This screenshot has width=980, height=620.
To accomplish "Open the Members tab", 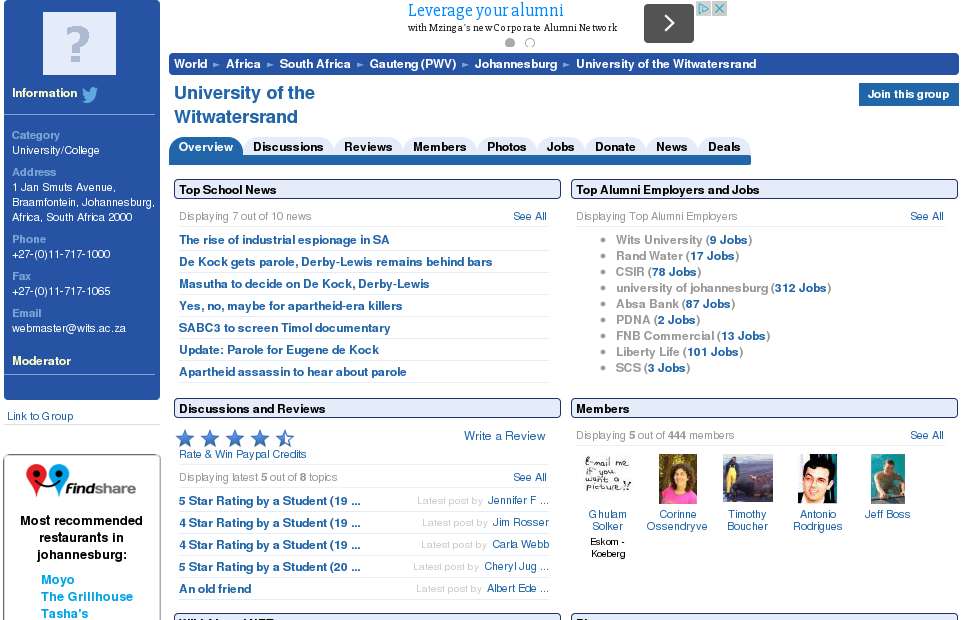I will pos(439,147).
